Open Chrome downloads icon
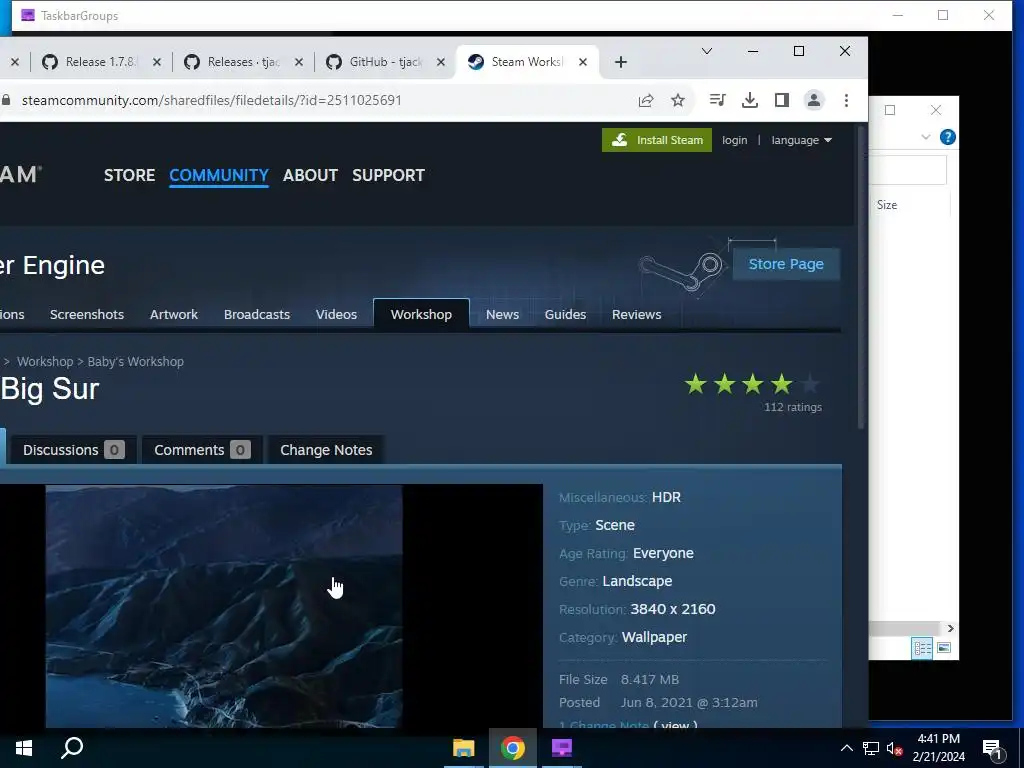The image size is (1024, 768). pos(750,100)
